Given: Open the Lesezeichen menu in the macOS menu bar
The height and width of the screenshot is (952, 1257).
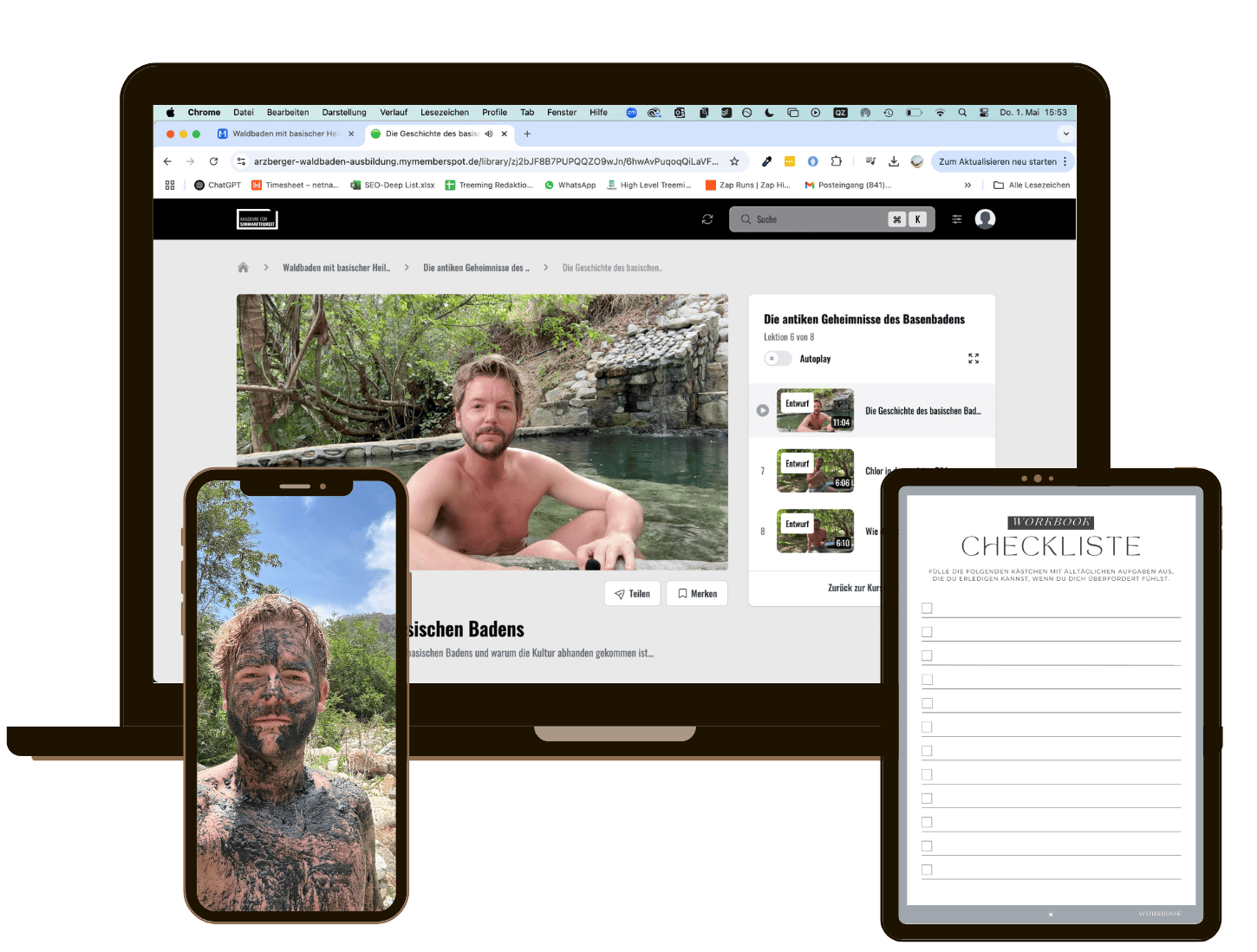Looking at the screenshot, I should tap(444, 112).
